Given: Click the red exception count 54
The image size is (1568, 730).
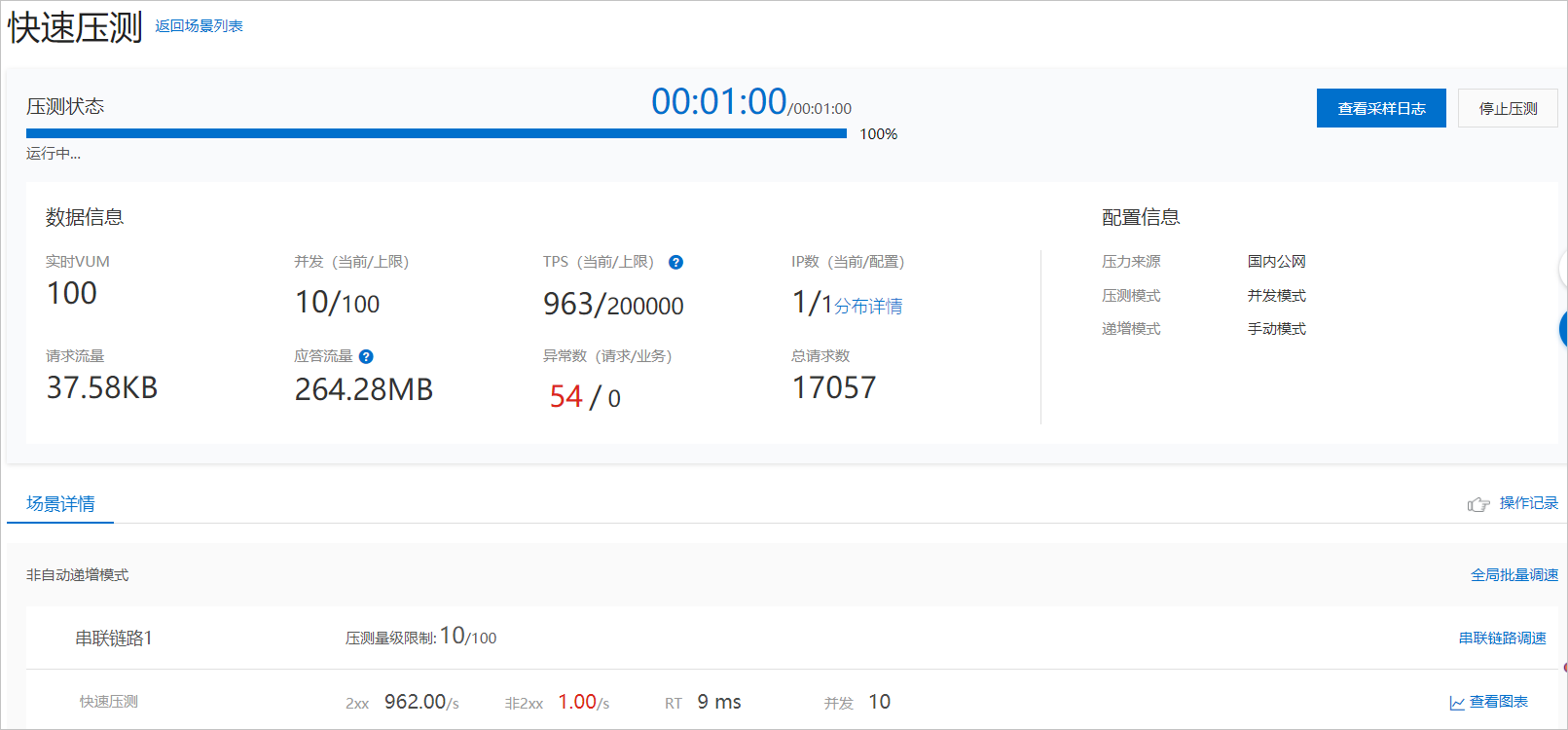Looking at the screenshot, I should pyautogui.click(x=566, y=397).
